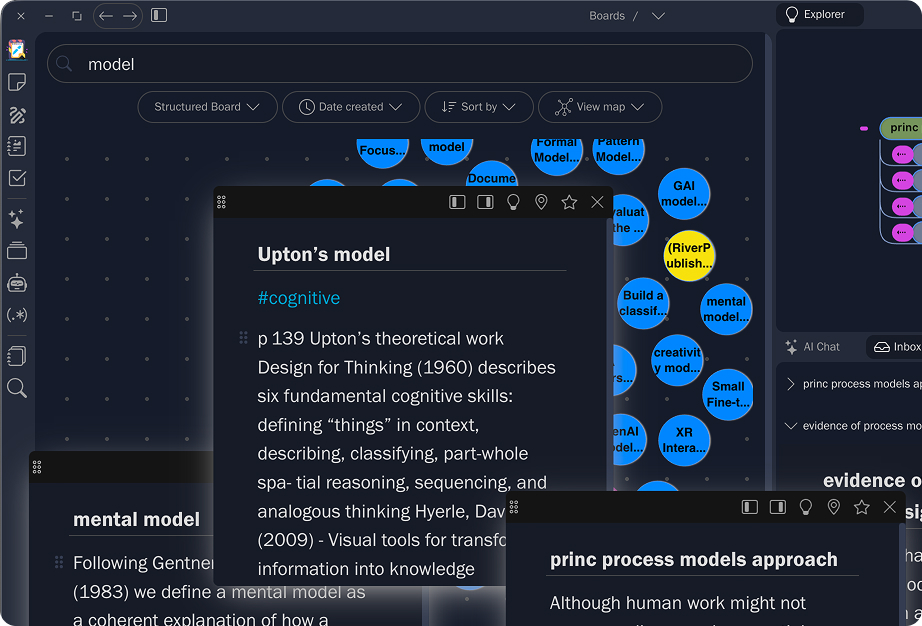Toggle the left sidebar panel in title bar
This screenshot has height=626, width=922.
click(x=159, y=15)
